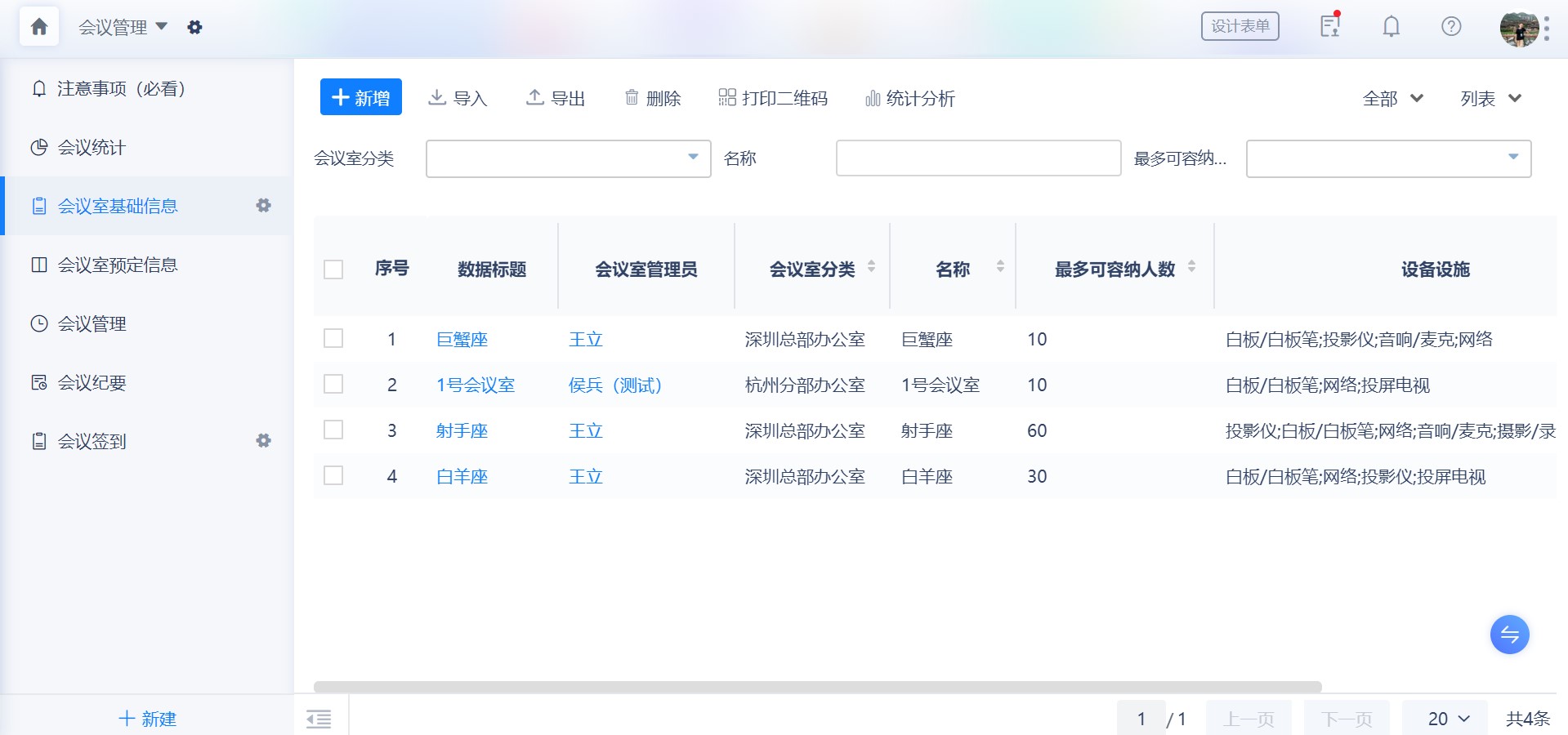Image resolution: width=1568 pixels, height=735 pixels.
Task: Check the row 3 射手座 checkbox
Action: tap(333, 430)
